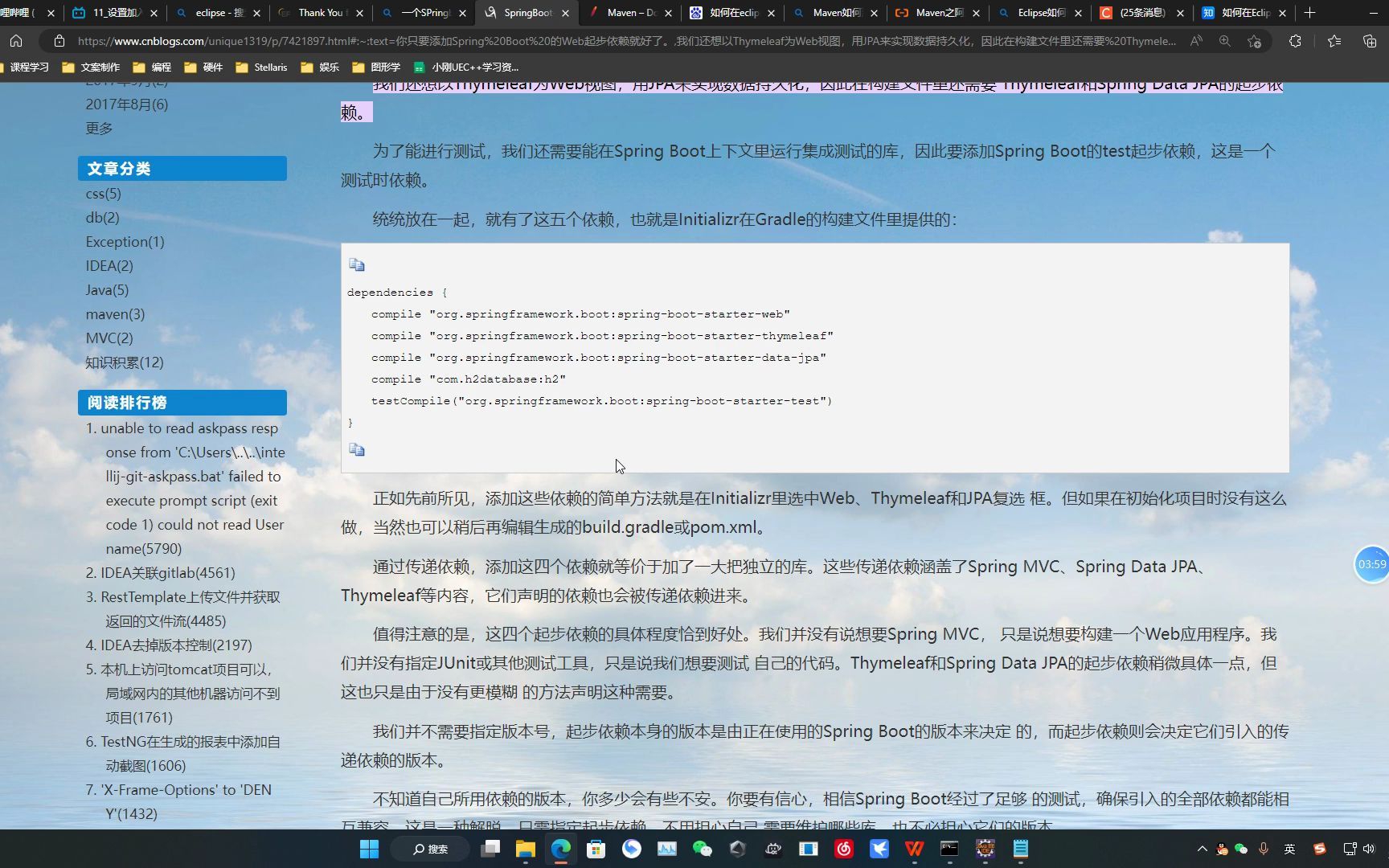Open the 娱乐 bookmarks folder

[x=320, y=68]
